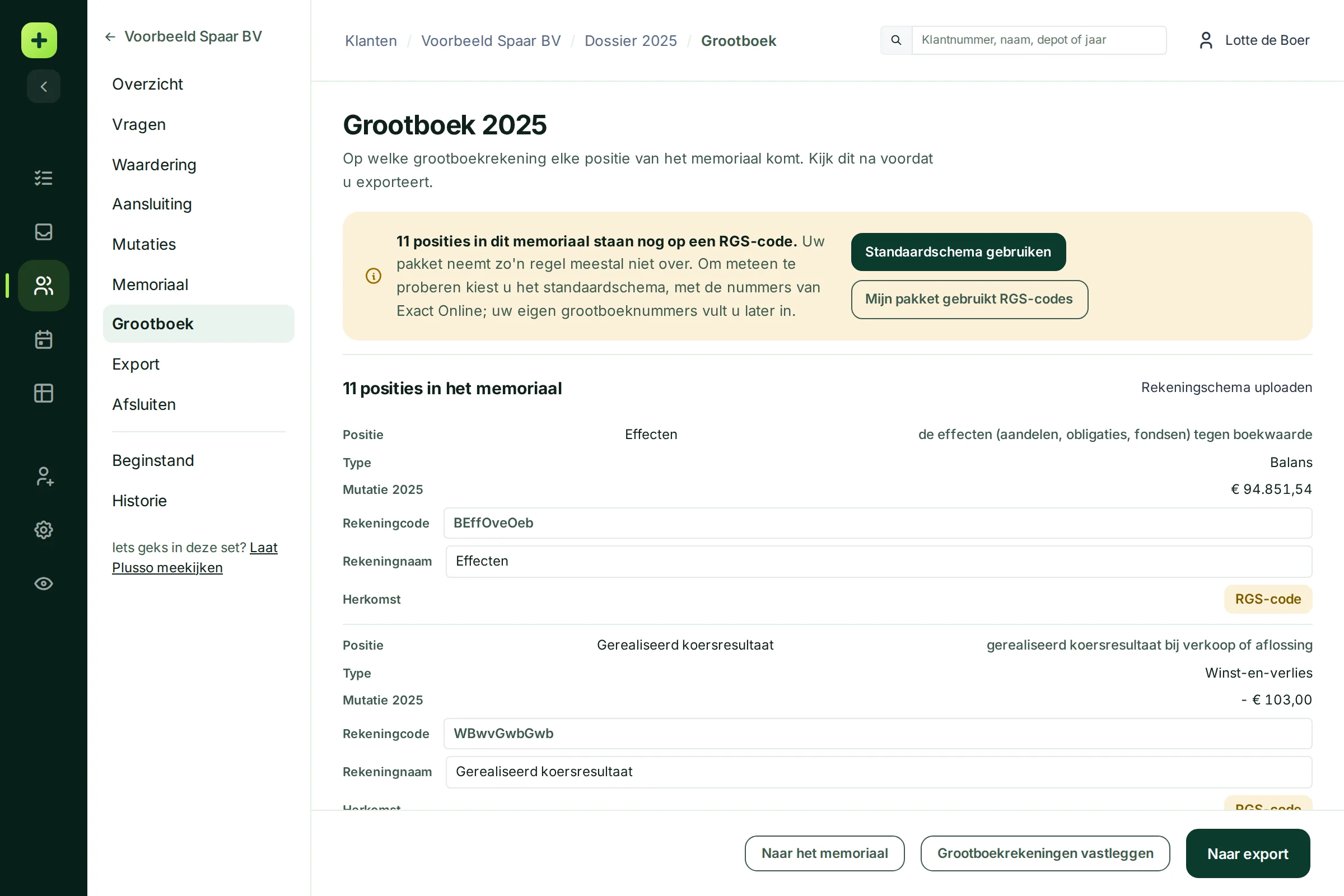This screenshot has height=896, width=1344.
Task: Click the info icon in the RGS banner
Action: coord(373,276)
